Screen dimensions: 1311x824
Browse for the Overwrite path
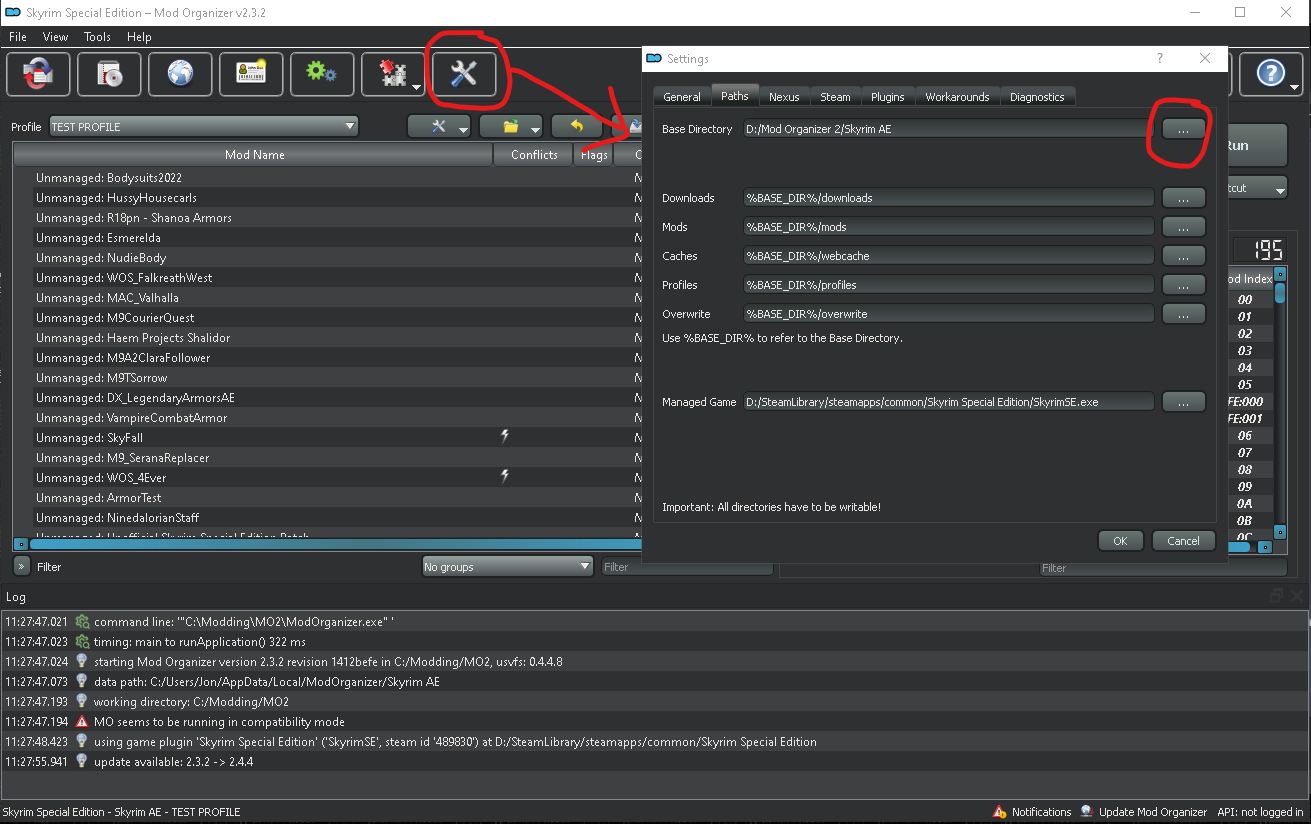coord(1183,314)
